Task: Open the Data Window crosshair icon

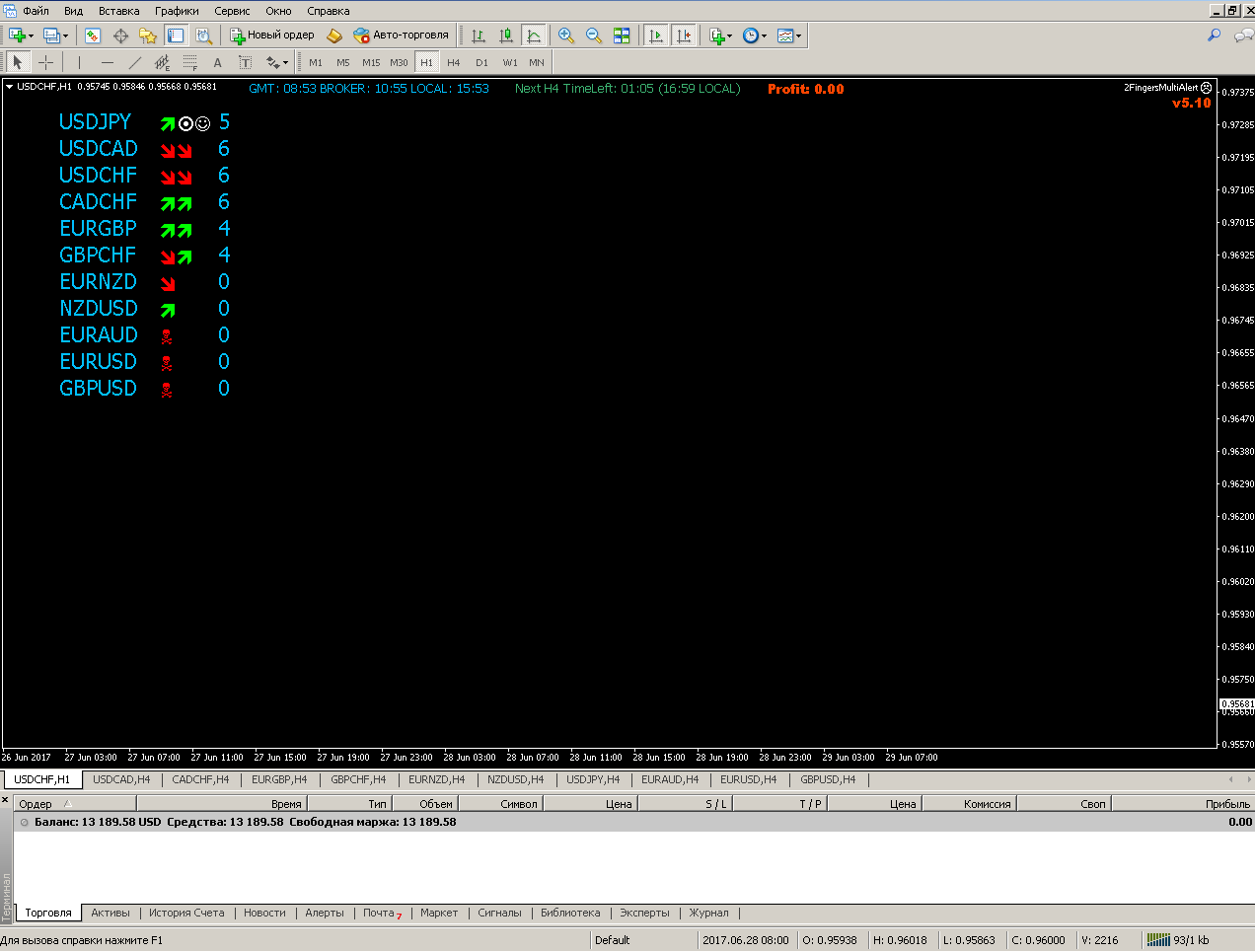Action: [x=120, y=36]
